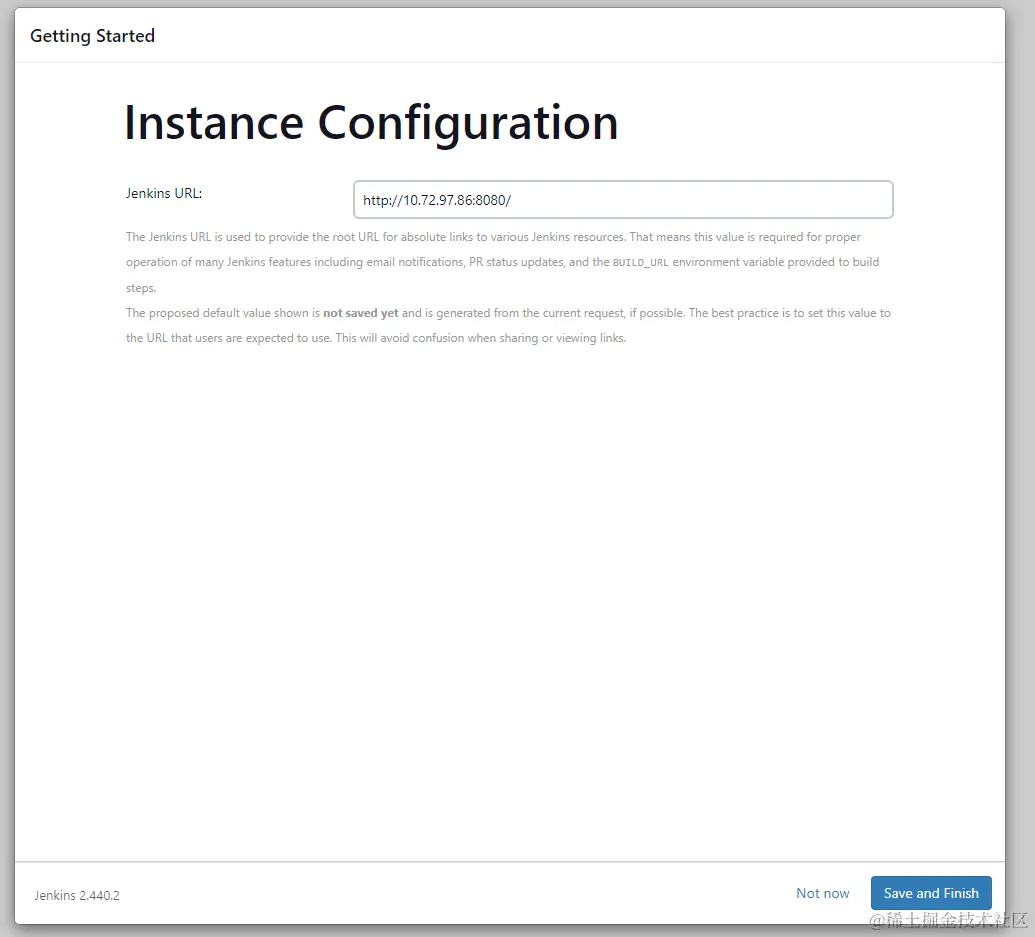Click the bold 'not saved yet' text
1035x937 pixels.
tap(360, 313)
